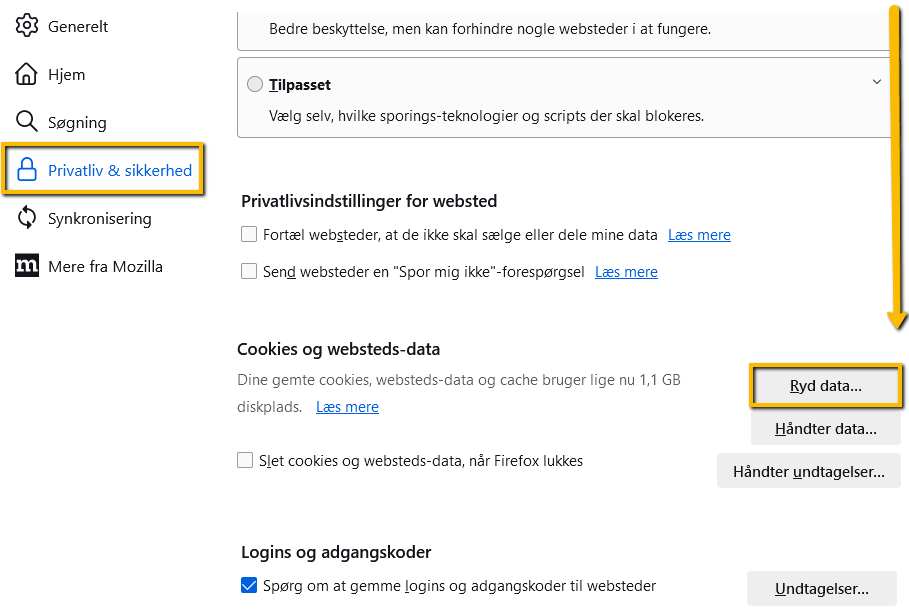Click 'Læs mere' next to Spor mig ikke

tap(626, 271)
